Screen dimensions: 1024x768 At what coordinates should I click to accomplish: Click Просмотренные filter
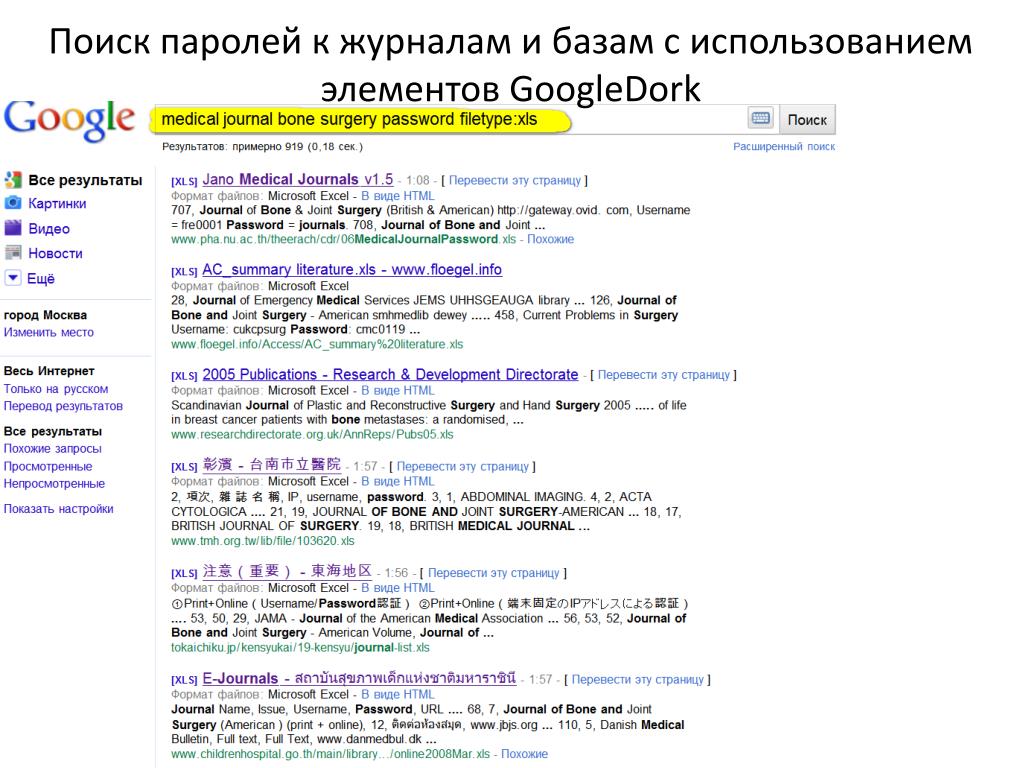pyautogui.click(x=48, y=466)
